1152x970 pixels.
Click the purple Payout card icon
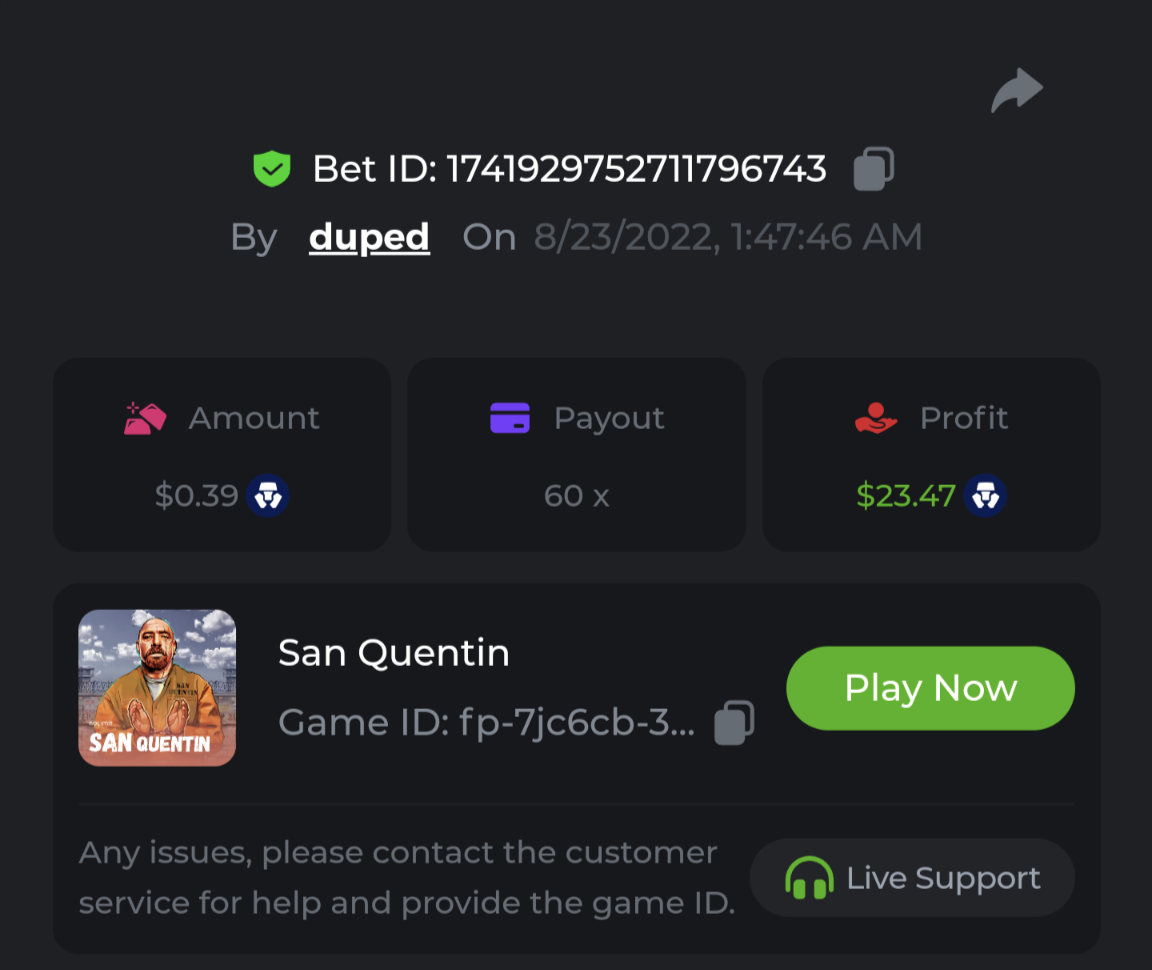[510, 418]
